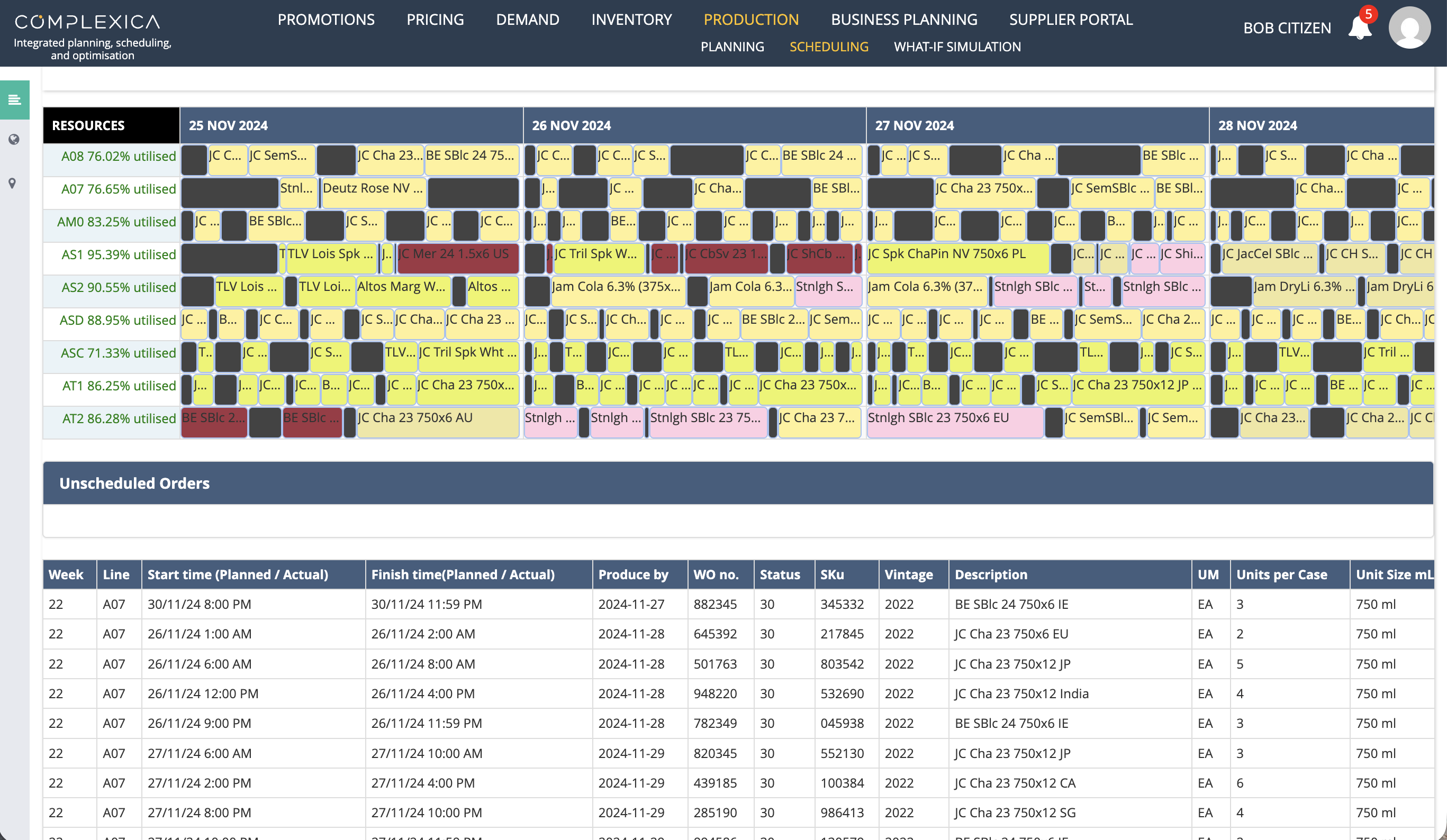This screenshot has width=1447, height=840.
Task: Switch to the PLANNING sub-tab
Action: [x=732, y=47]
